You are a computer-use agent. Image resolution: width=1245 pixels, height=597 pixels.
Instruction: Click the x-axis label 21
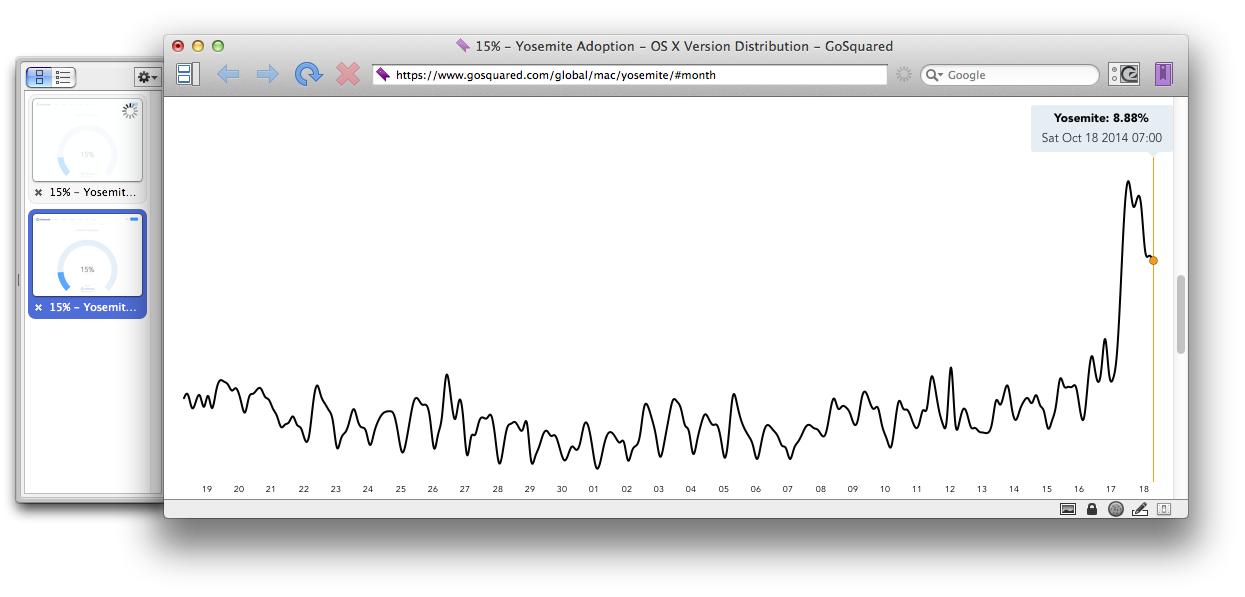click(271, 489)
